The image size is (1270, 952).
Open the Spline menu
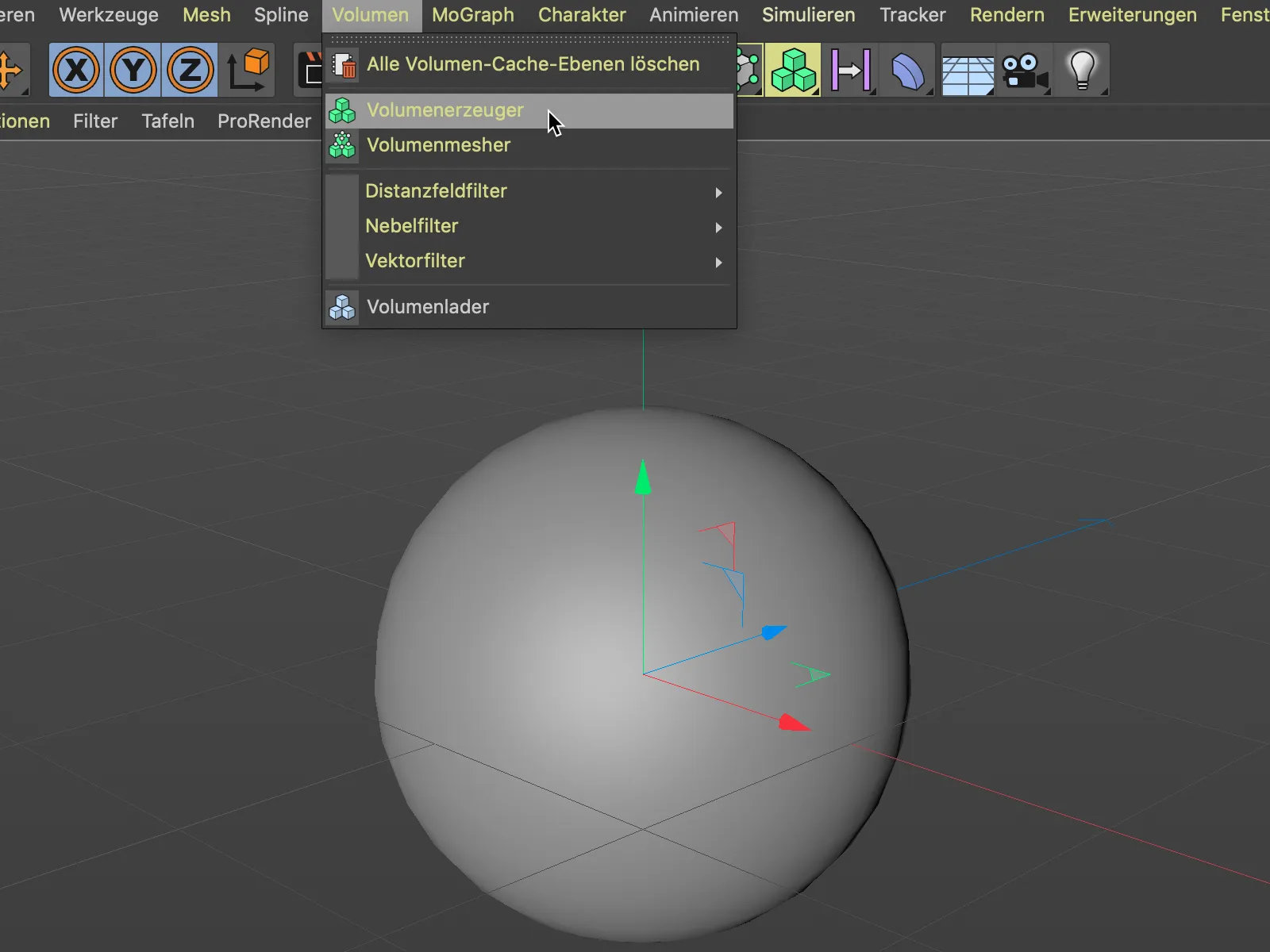tap(281, 15)
